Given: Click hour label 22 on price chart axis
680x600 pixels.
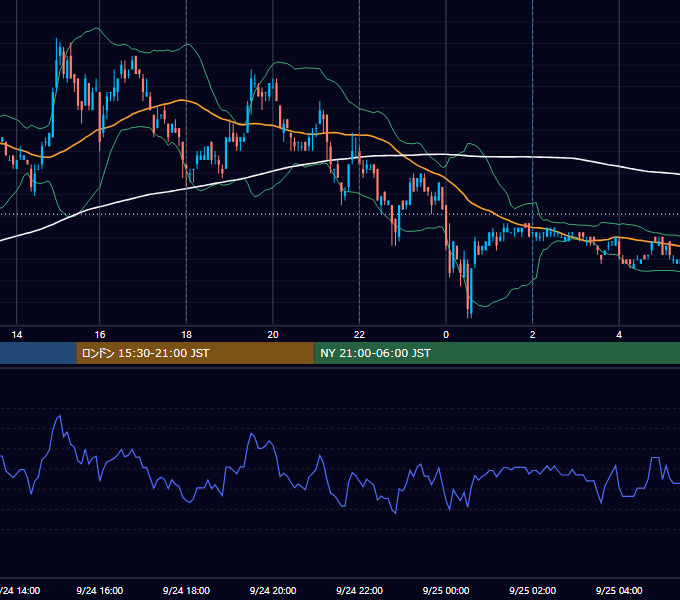Looking at the screenshot, I should [360, 335].
